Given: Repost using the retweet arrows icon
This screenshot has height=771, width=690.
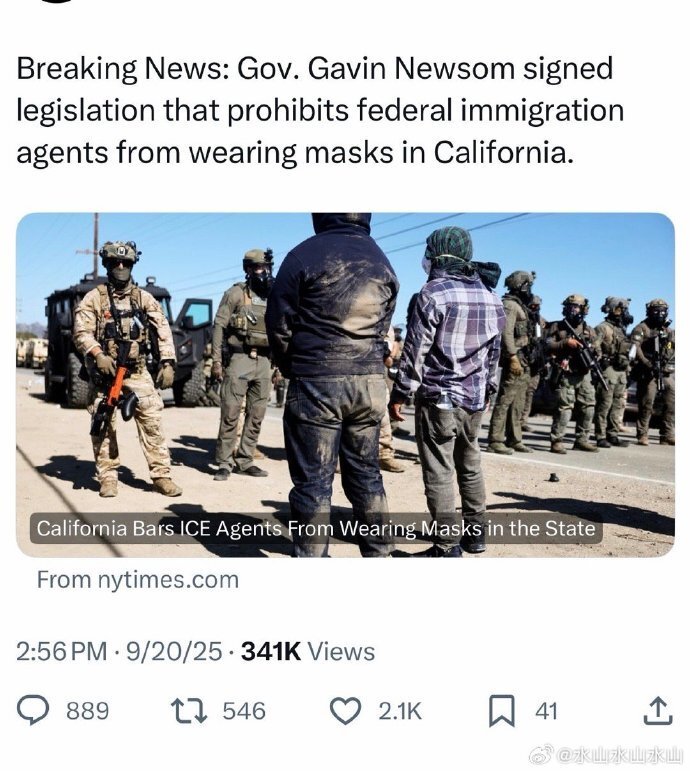Looking at the screenshot, I should [188, 711].
